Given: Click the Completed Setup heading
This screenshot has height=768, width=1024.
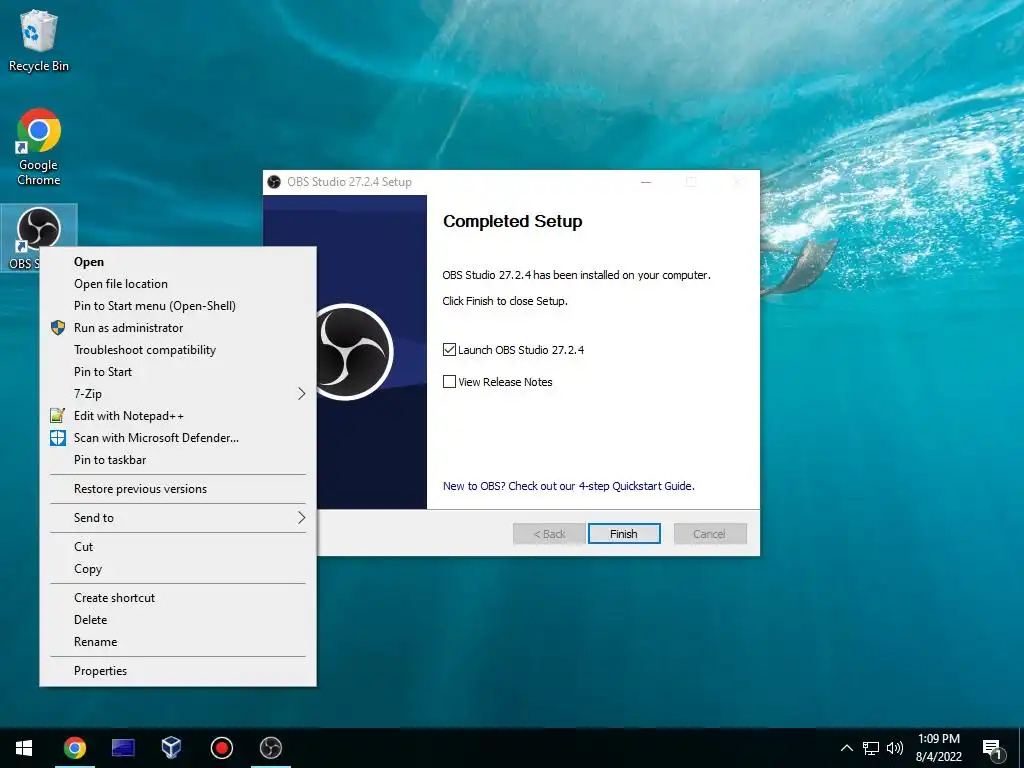Looking at the screenshot, I should pyautogui.click(x=513, y=221).
